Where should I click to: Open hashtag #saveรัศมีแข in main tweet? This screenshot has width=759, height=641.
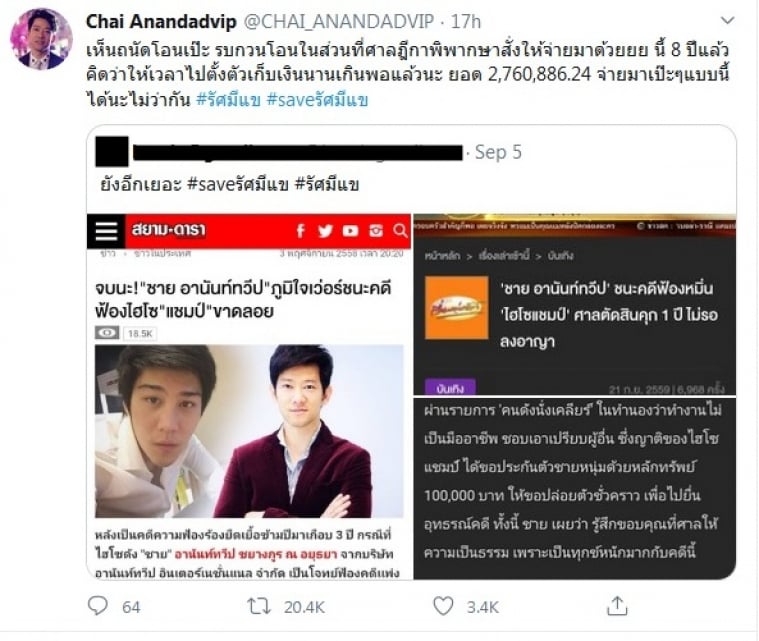tap(318, 100)
